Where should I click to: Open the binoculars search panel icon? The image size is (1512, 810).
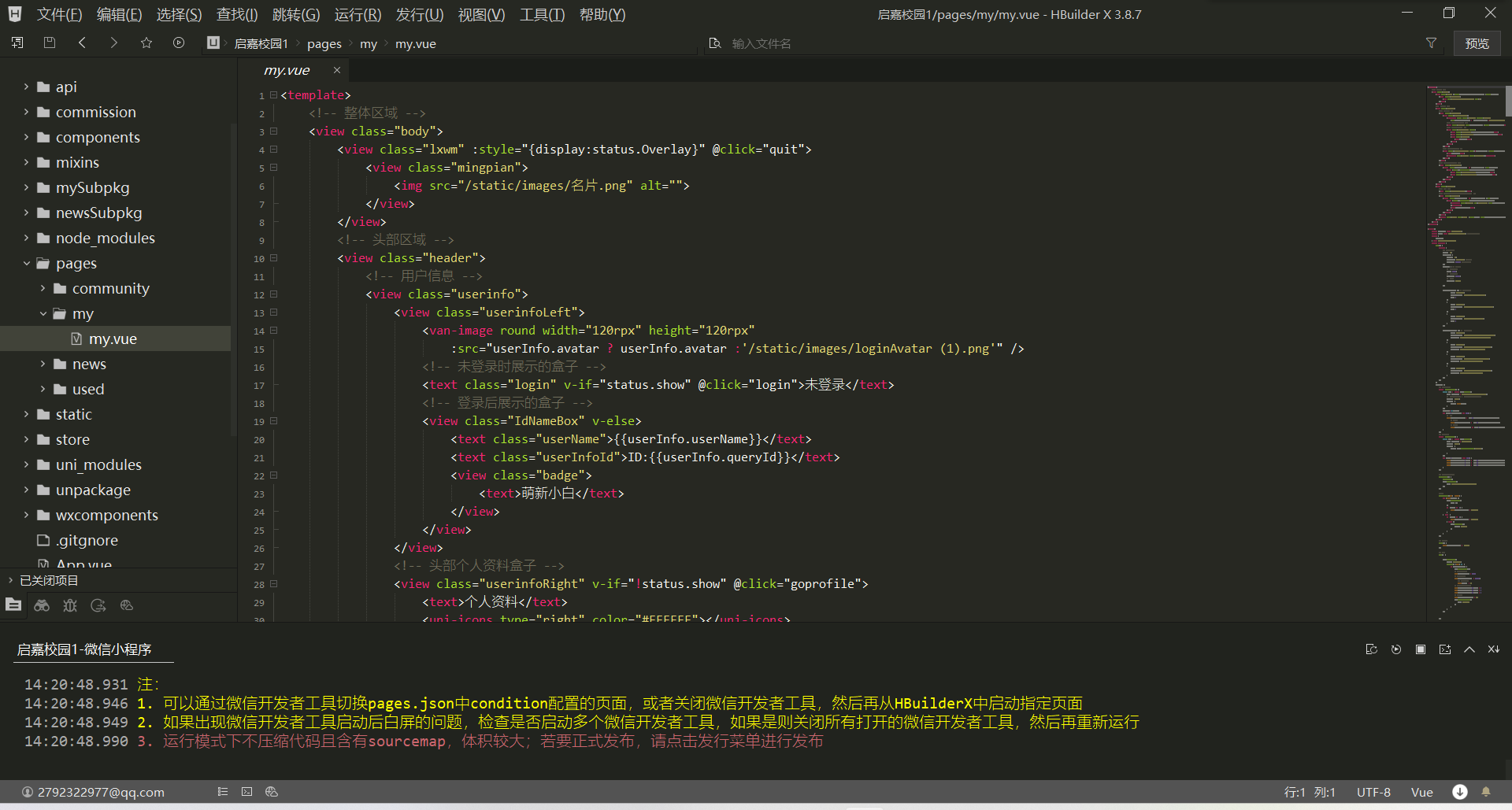click(42, 605)
